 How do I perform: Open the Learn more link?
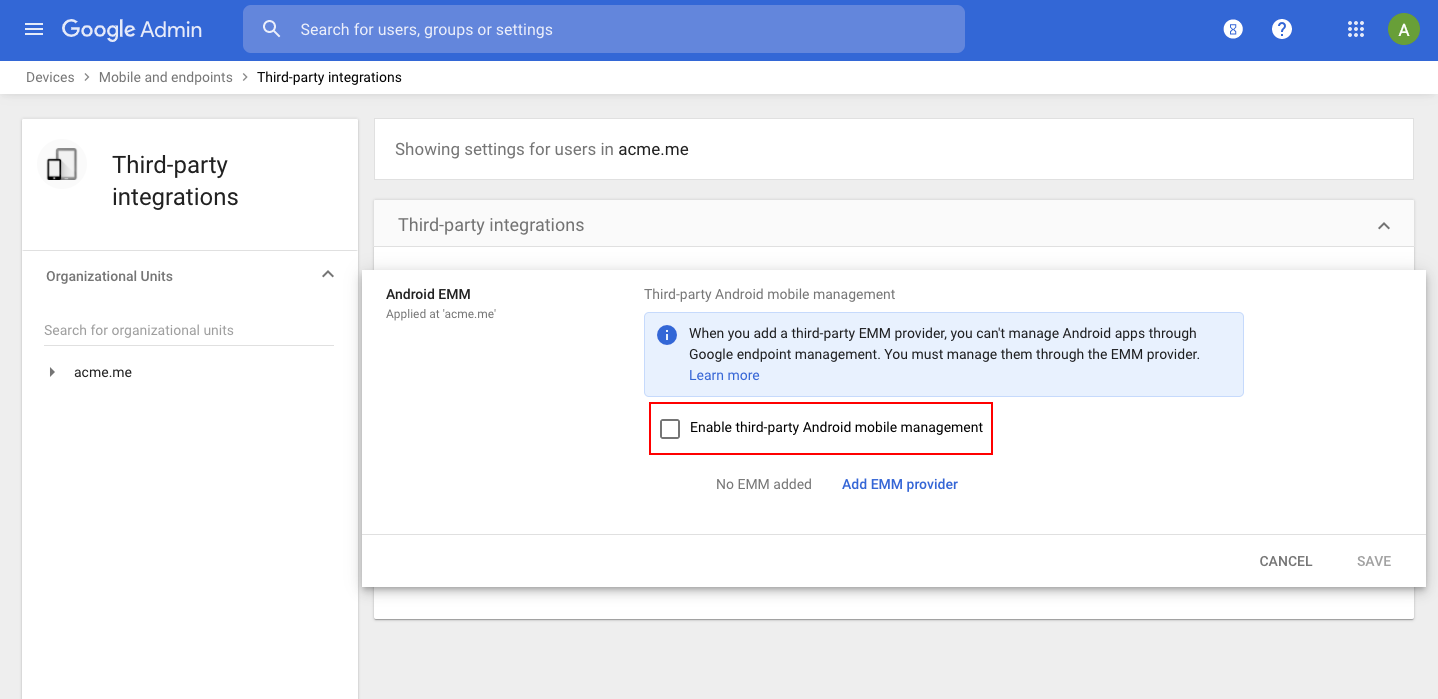pos(724,375)
